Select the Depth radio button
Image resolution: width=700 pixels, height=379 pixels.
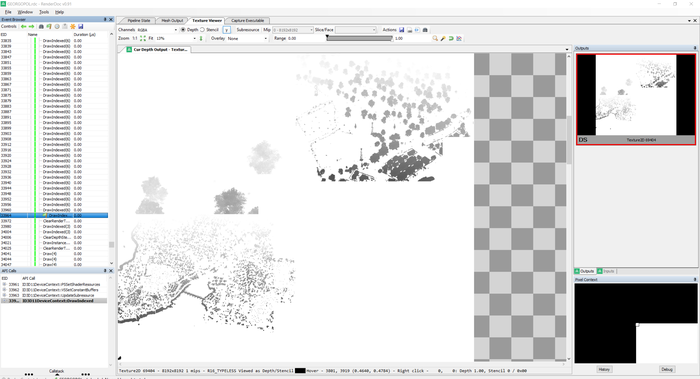point(183,30)
